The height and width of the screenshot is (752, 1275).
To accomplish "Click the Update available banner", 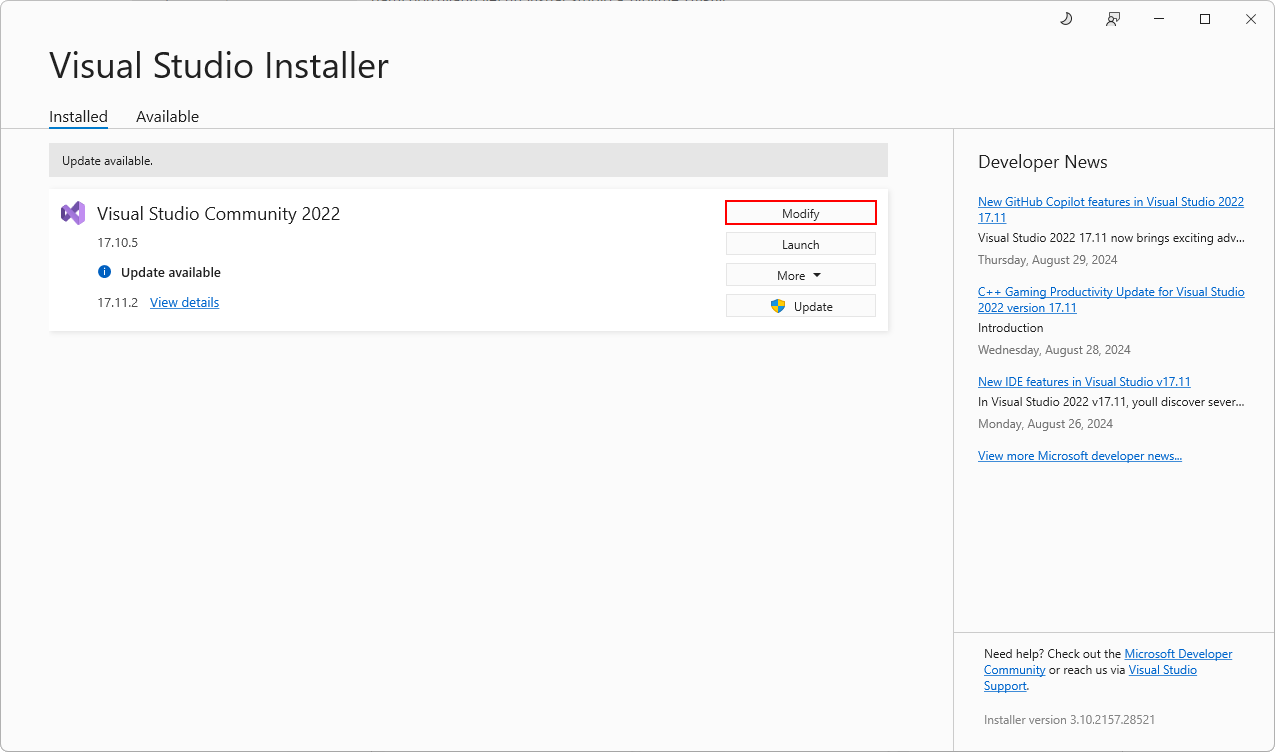I will point(468,160).
